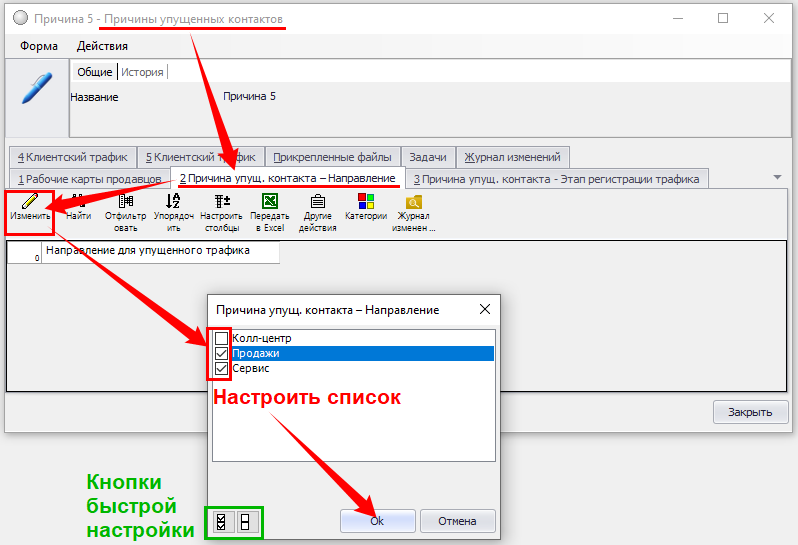Click the select-all quick setup button
Screen dimensions: 798x545
click(222, 522)
